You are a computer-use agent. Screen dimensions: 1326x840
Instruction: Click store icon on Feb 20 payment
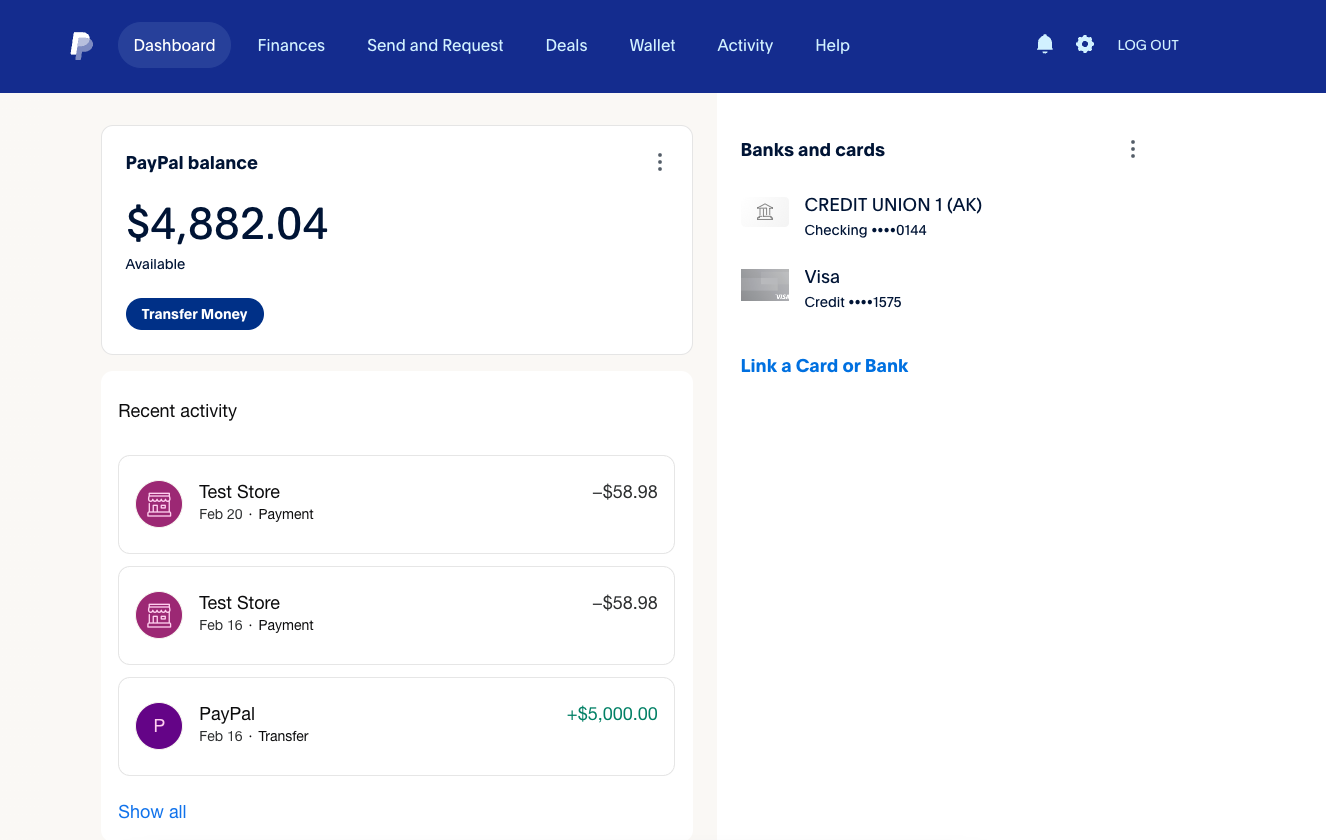click(159, 504)
